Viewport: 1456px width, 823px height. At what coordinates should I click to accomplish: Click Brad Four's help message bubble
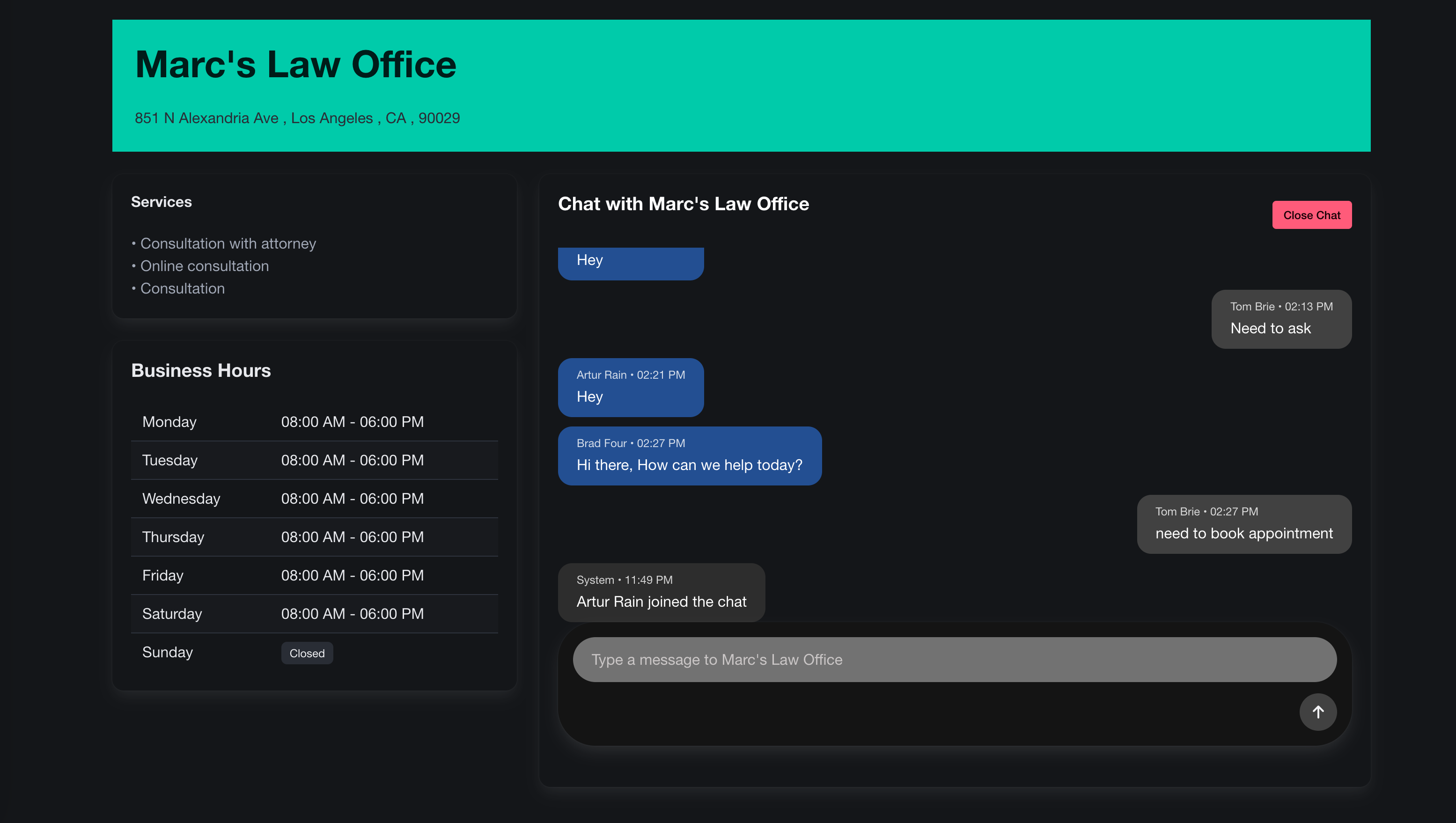(689, 456)
